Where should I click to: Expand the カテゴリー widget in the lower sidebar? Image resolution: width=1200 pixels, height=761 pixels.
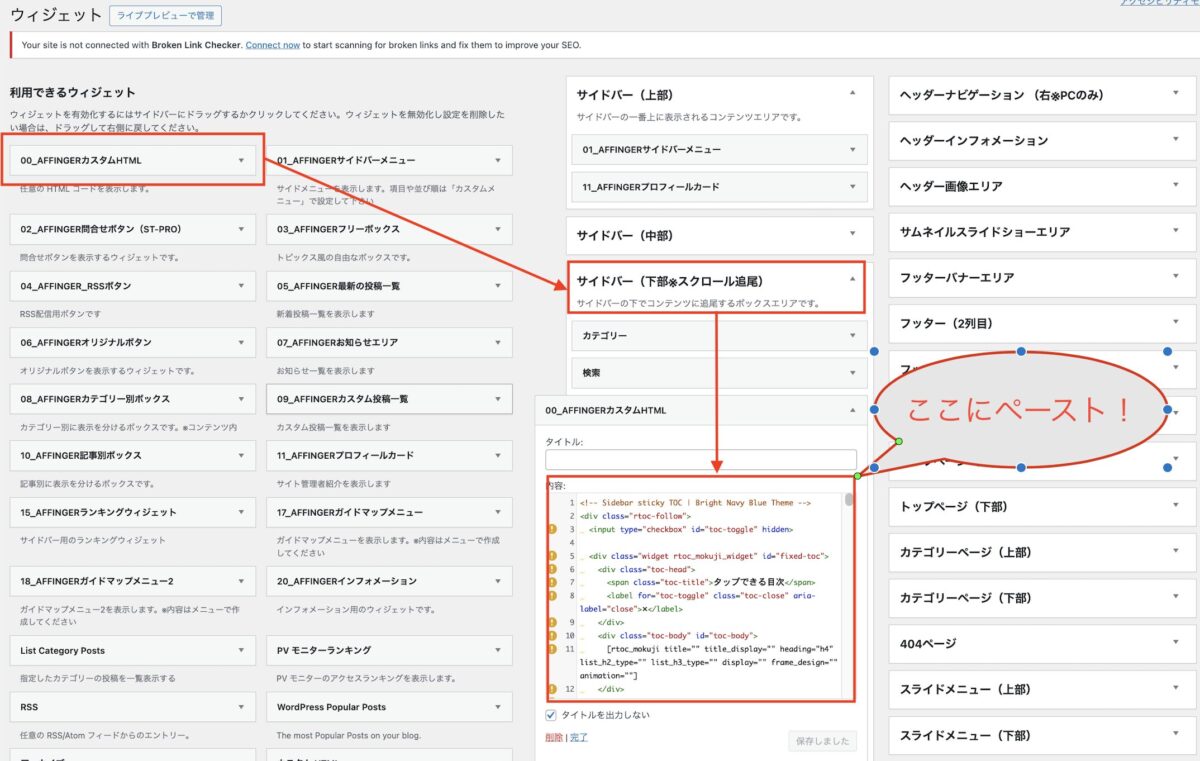(853, 336)
